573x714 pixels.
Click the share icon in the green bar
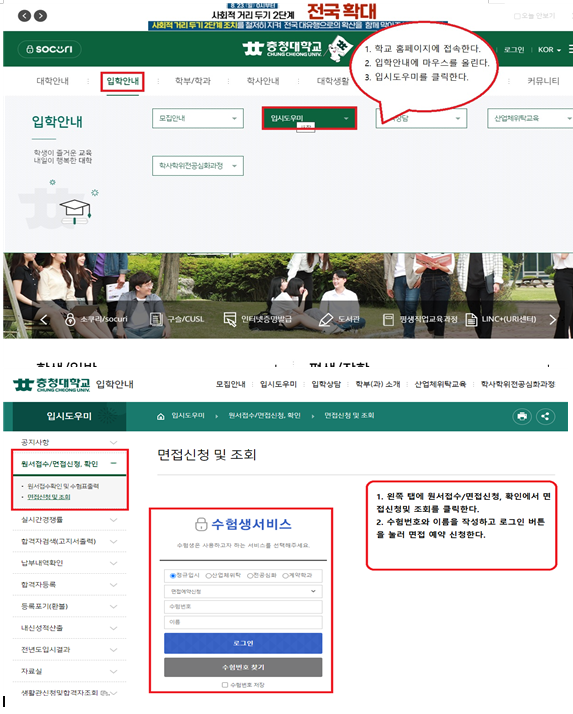click(x=545, y=416)
